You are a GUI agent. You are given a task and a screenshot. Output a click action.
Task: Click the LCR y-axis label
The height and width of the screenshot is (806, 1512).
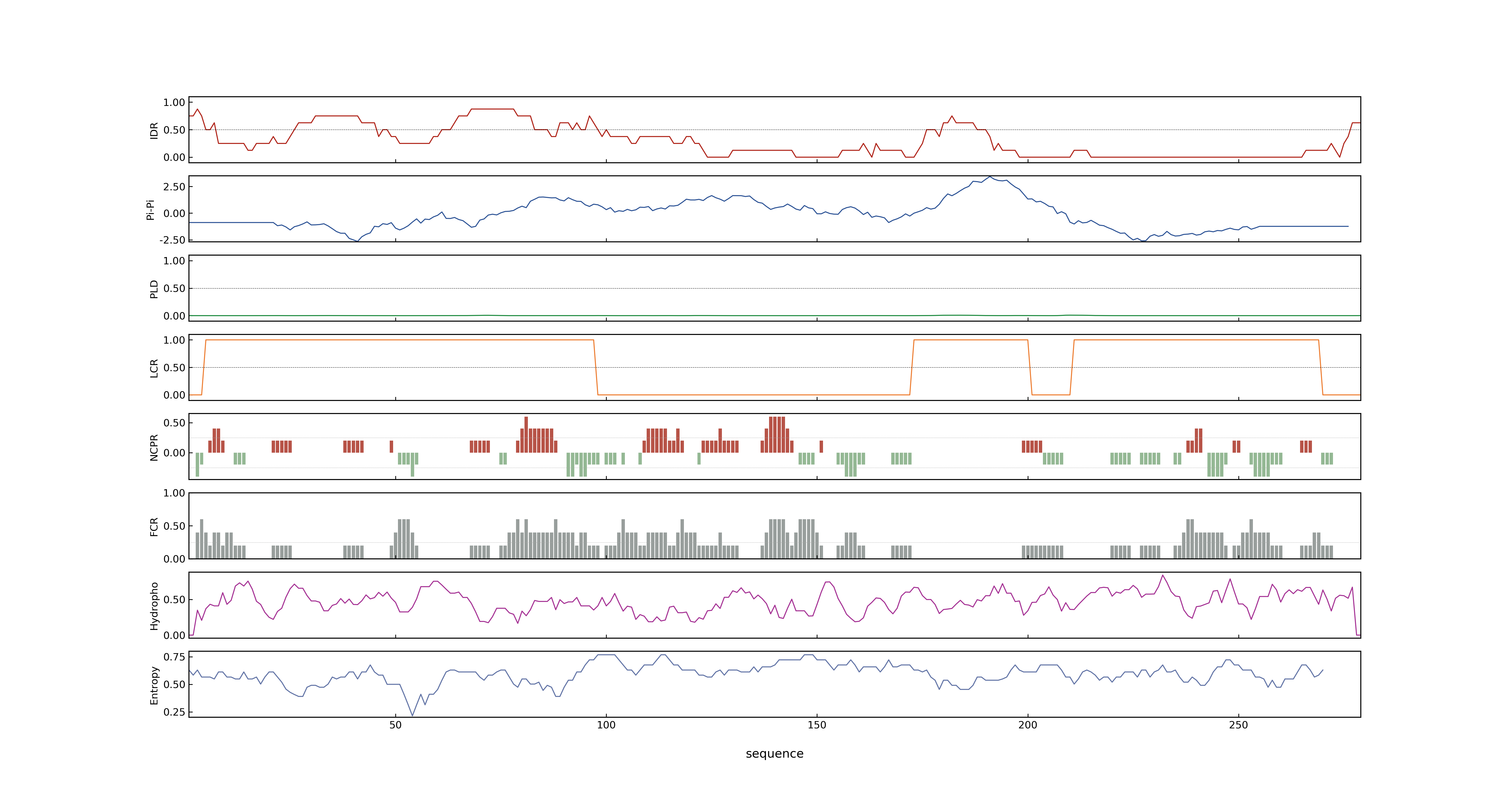click(x=154, y=368)
